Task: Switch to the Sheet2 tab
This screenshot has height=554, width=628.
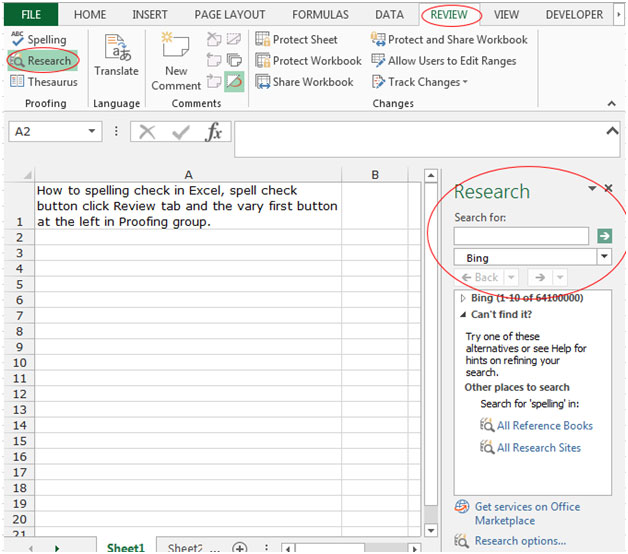Action: click(184, 547)
